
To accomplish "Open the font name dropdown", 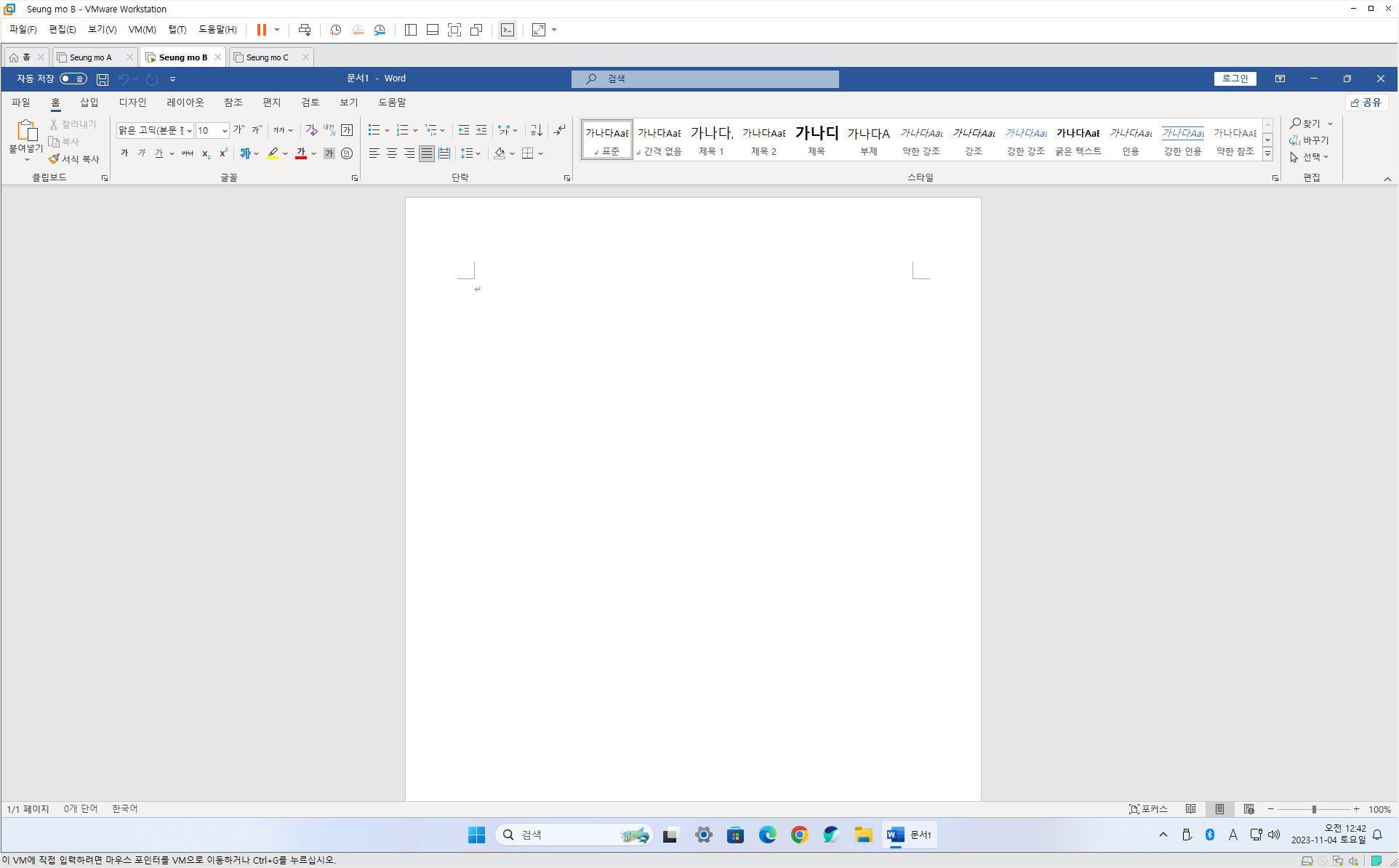I will click(x=189, y=131).
